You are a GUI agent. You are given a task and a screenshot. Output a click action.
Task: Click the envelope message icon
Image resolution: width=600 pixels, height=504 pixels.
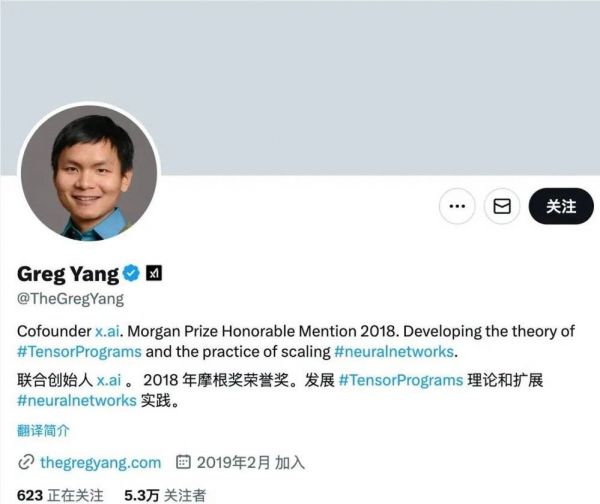tap(502, 206)
